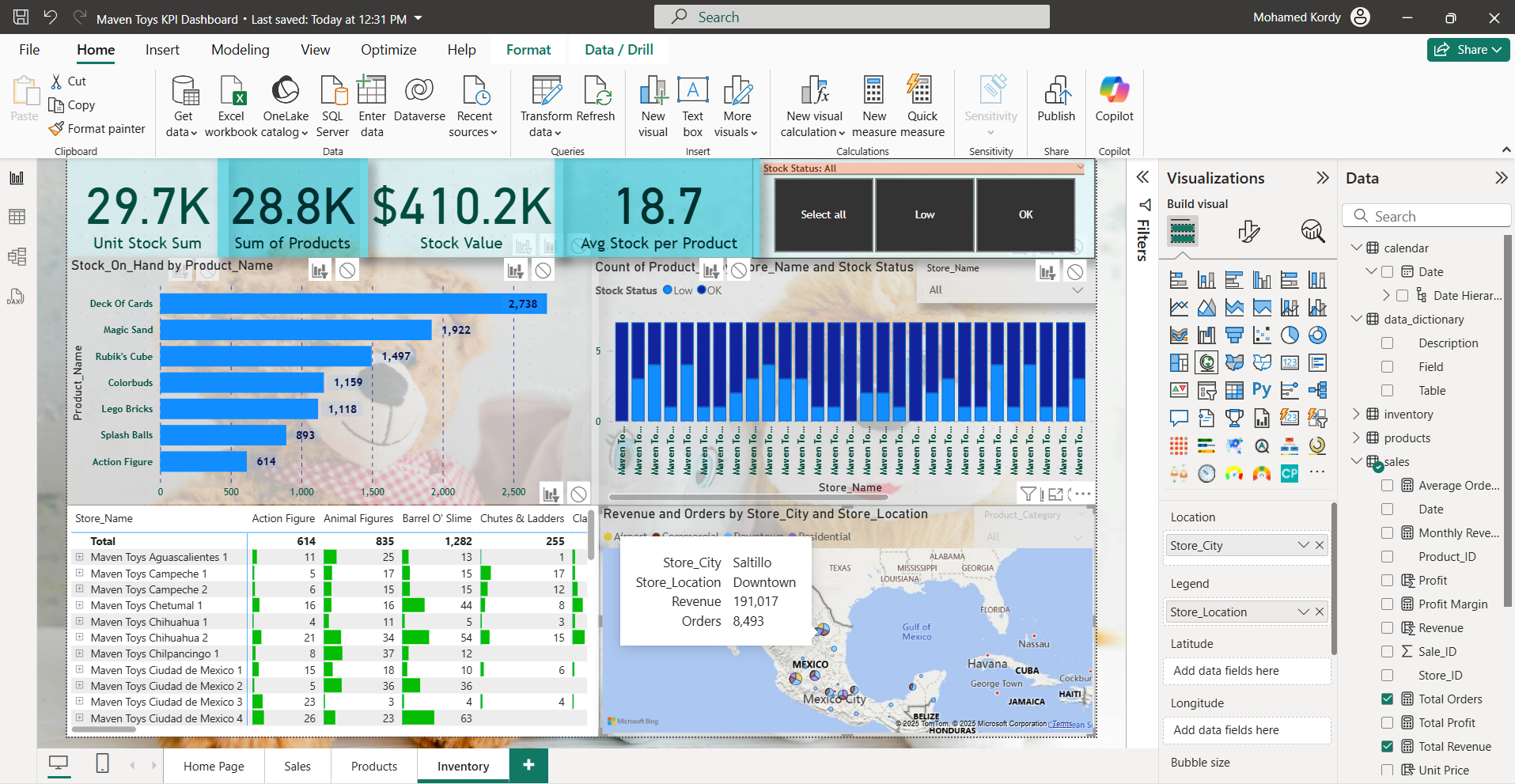Add a new report page
The image size is (1515, 784).
point(528,765)
